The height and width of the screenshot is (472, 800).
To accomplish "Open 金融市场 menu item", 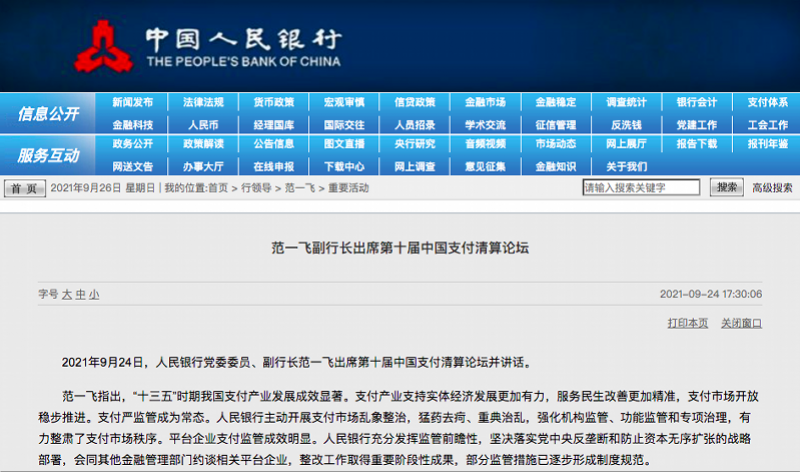I will (485, 102).
